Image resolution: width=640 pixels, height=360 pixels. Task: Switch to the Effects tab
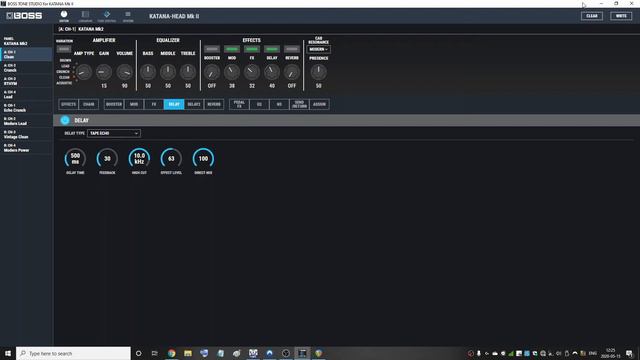(68, 104)
